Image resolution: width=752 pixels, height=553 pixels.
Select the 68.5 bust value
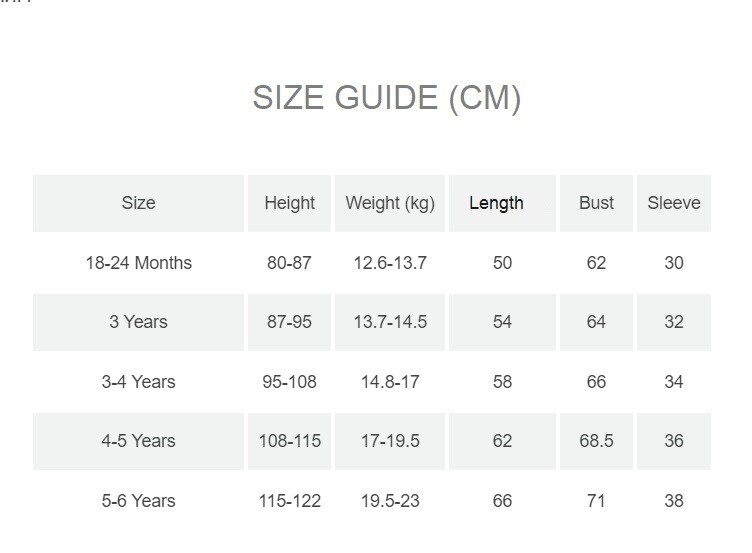(596, 441)
